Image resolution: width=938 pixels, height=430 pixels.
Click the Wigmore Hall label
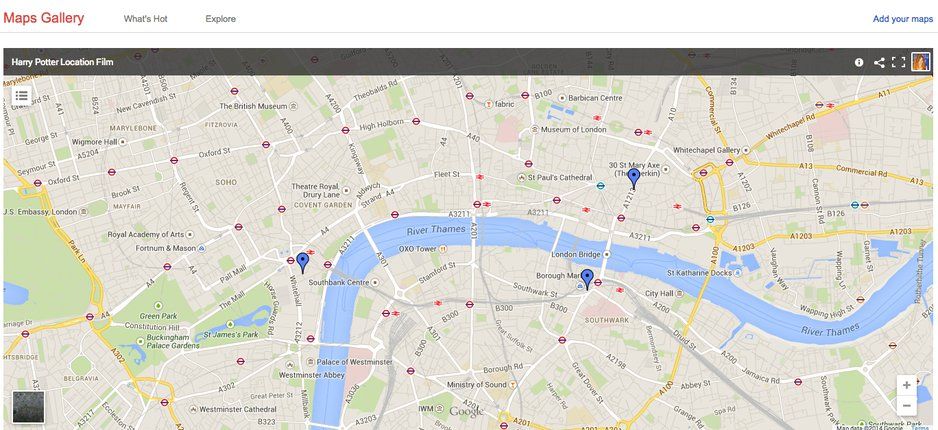(x=95, y=142)
